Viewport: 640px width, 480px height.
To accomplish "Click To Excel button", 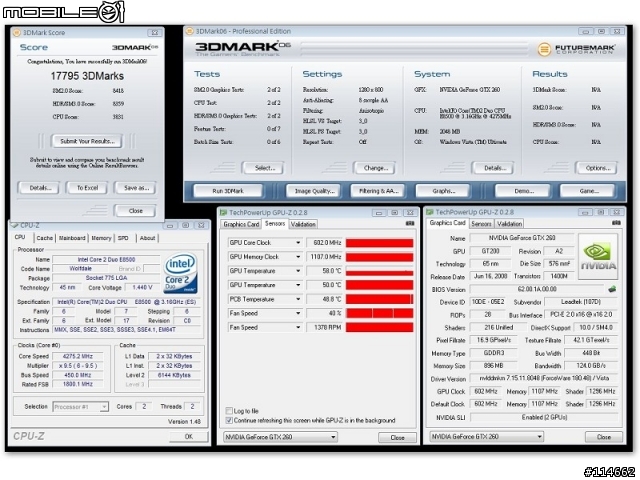I will click(x=87, y=188).
